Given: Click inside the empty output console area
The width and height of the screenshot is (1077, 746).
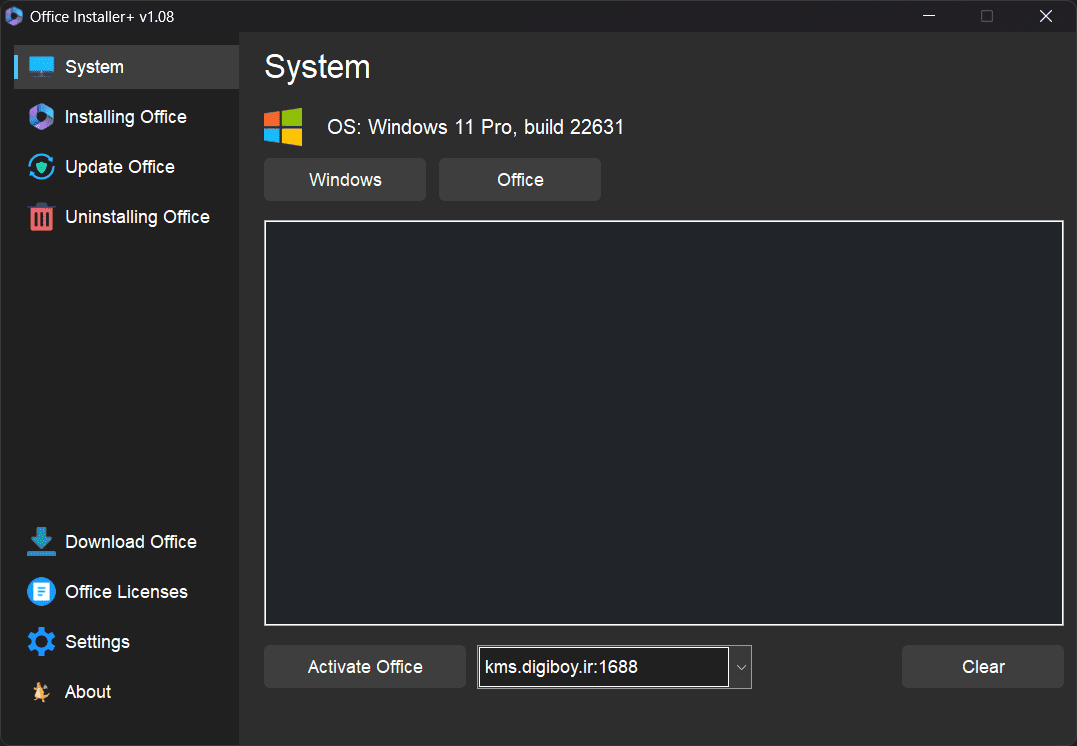Looking at the screenshot, I should [664, 422].
